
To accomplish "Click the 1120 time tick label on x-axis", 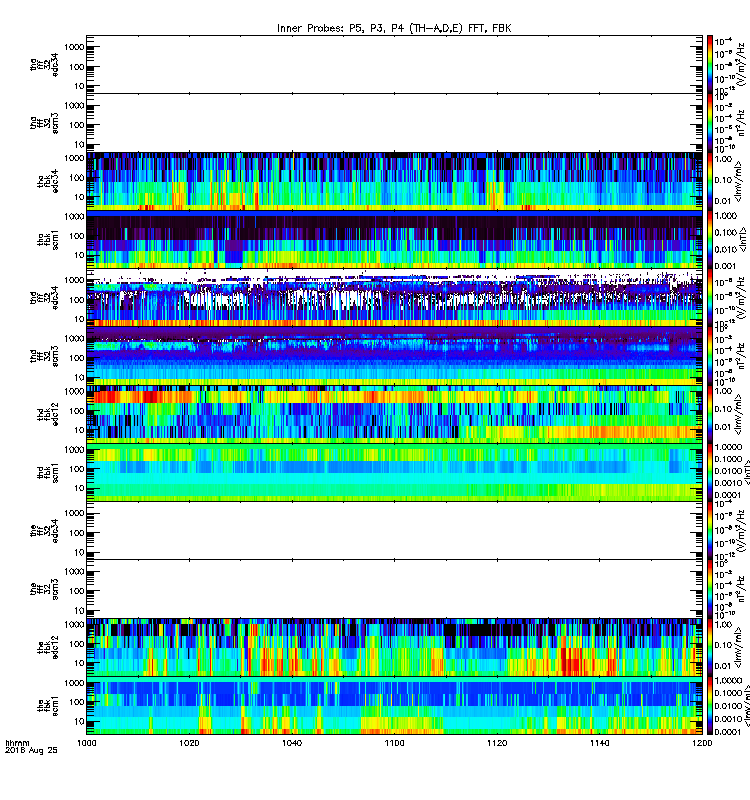I will click(x=497, y=743).
